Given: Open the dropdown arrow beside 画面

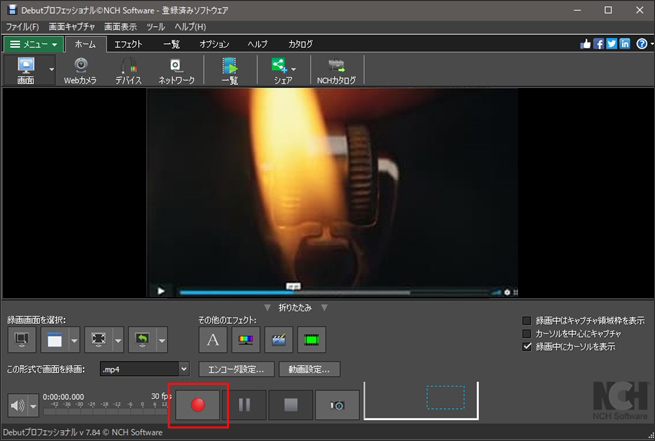Looking at the screenshot, I should click(x=51, y=70).
